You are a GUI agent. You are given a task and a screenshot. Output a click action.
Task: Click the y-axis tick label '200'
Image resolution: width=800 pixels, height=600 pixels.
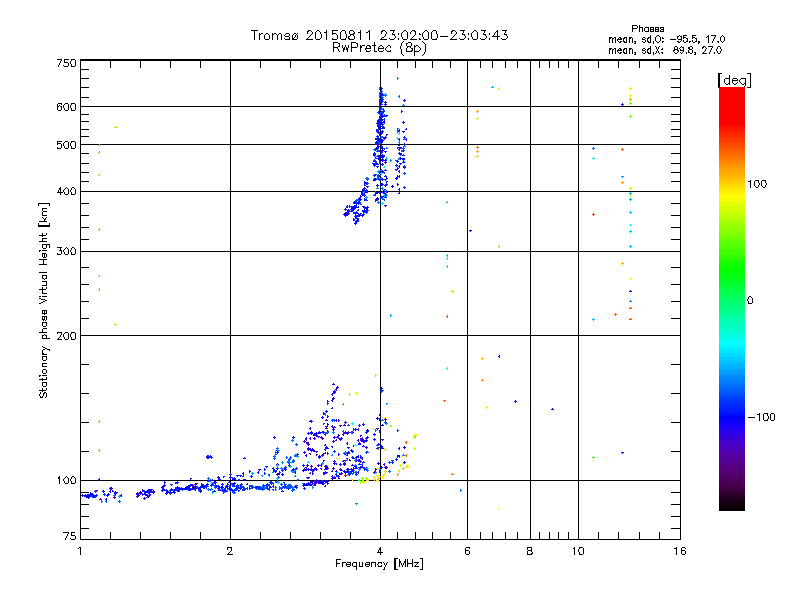[67, 336]
